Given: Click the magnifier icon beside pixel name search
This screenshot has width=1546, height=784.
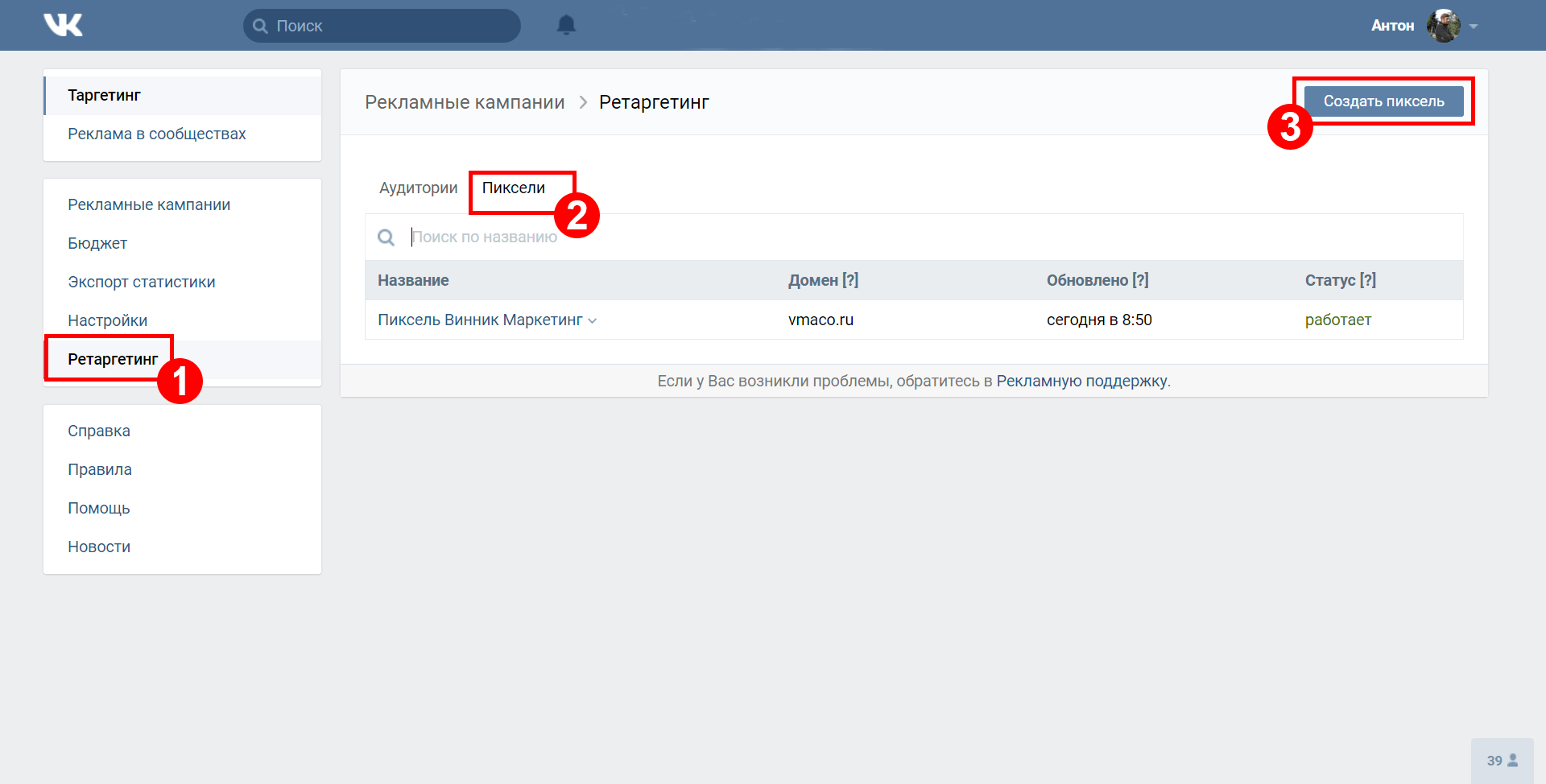Looking at the screenshot, I should [x=386, y=237].
